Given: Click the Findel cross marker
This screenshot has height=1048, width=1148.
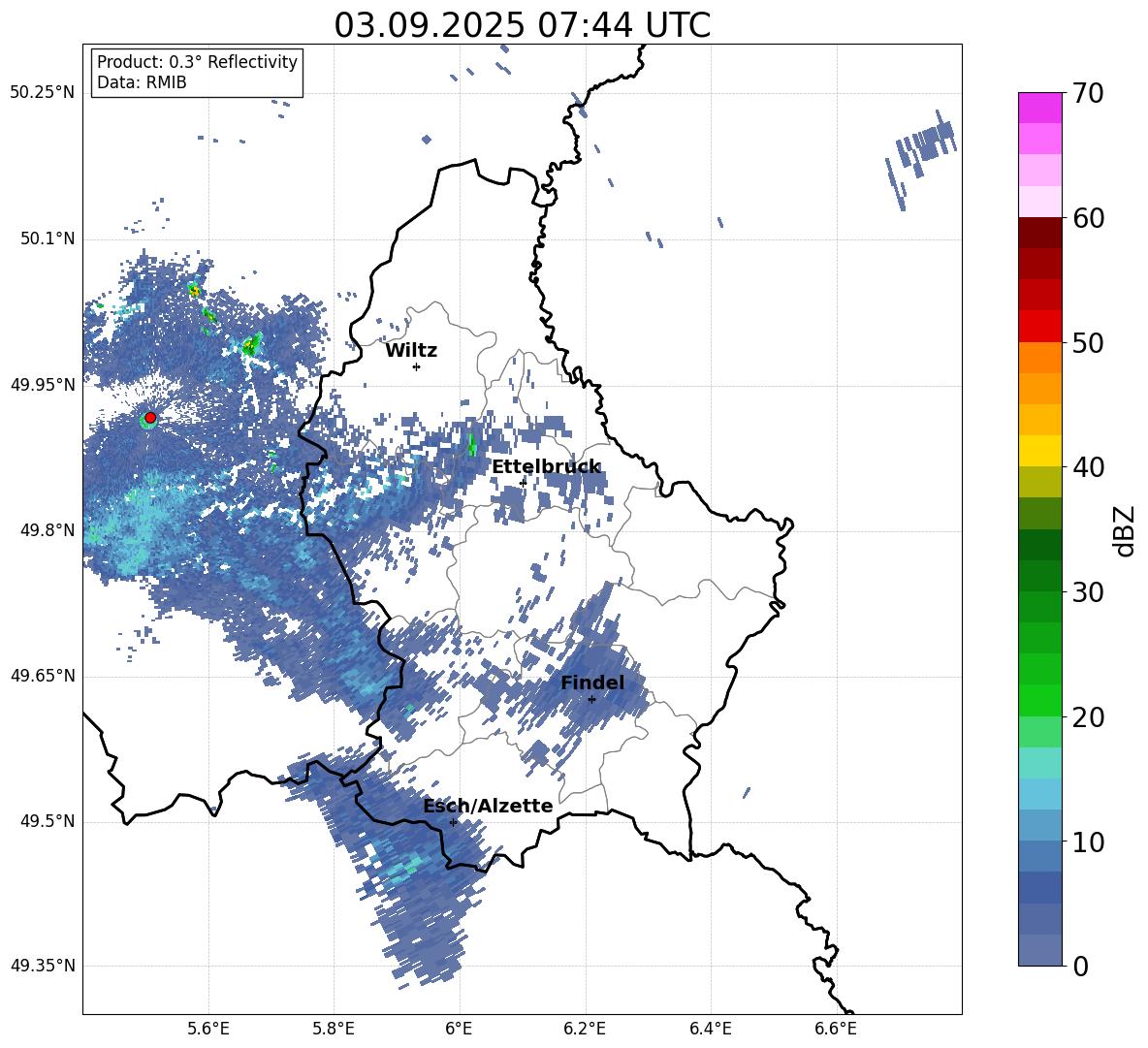Looking at the screenshot, I should coord(591,699).
